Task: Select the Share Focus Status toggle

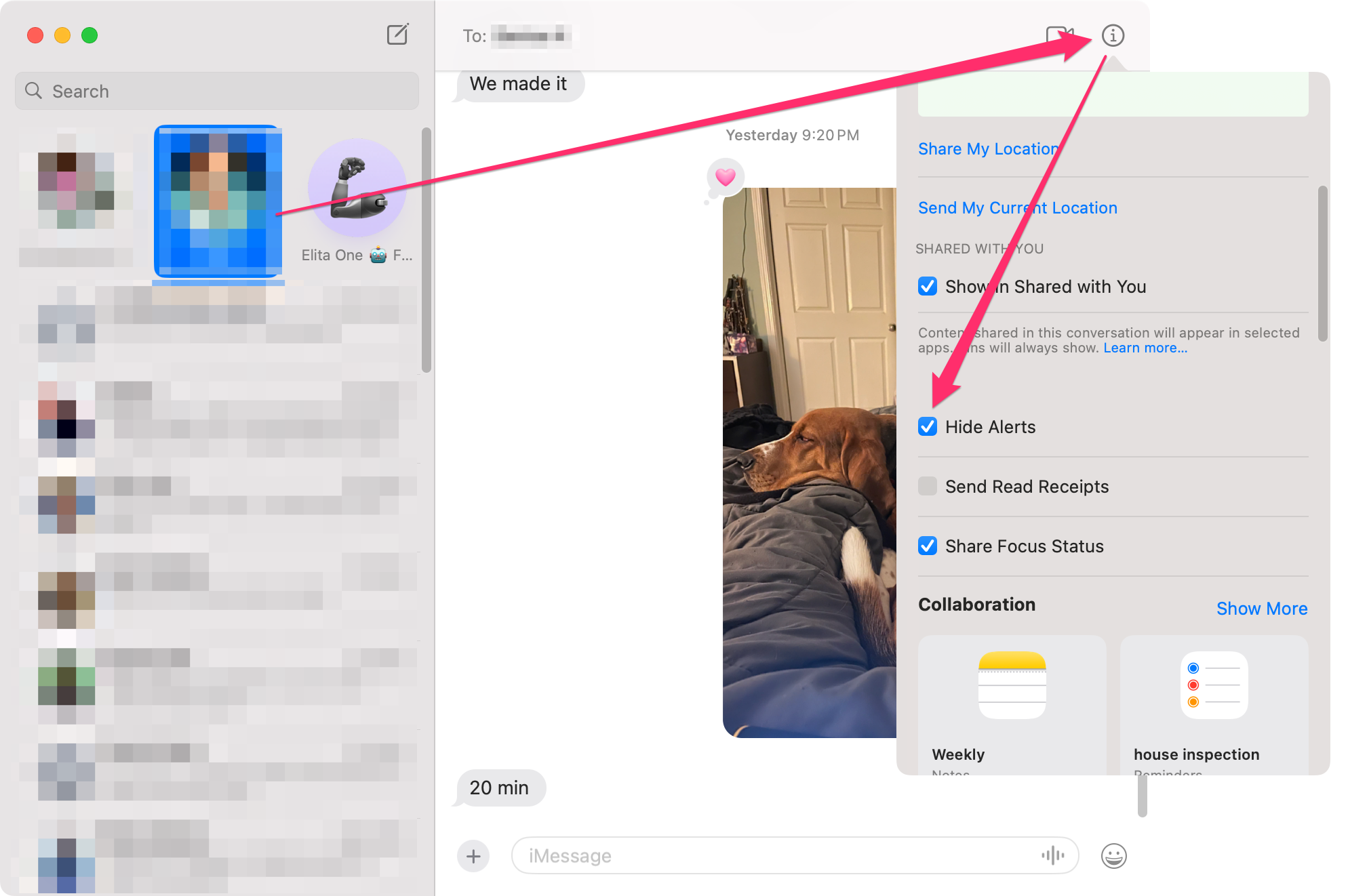Action: pyautogui.click(x=928, y=546)
